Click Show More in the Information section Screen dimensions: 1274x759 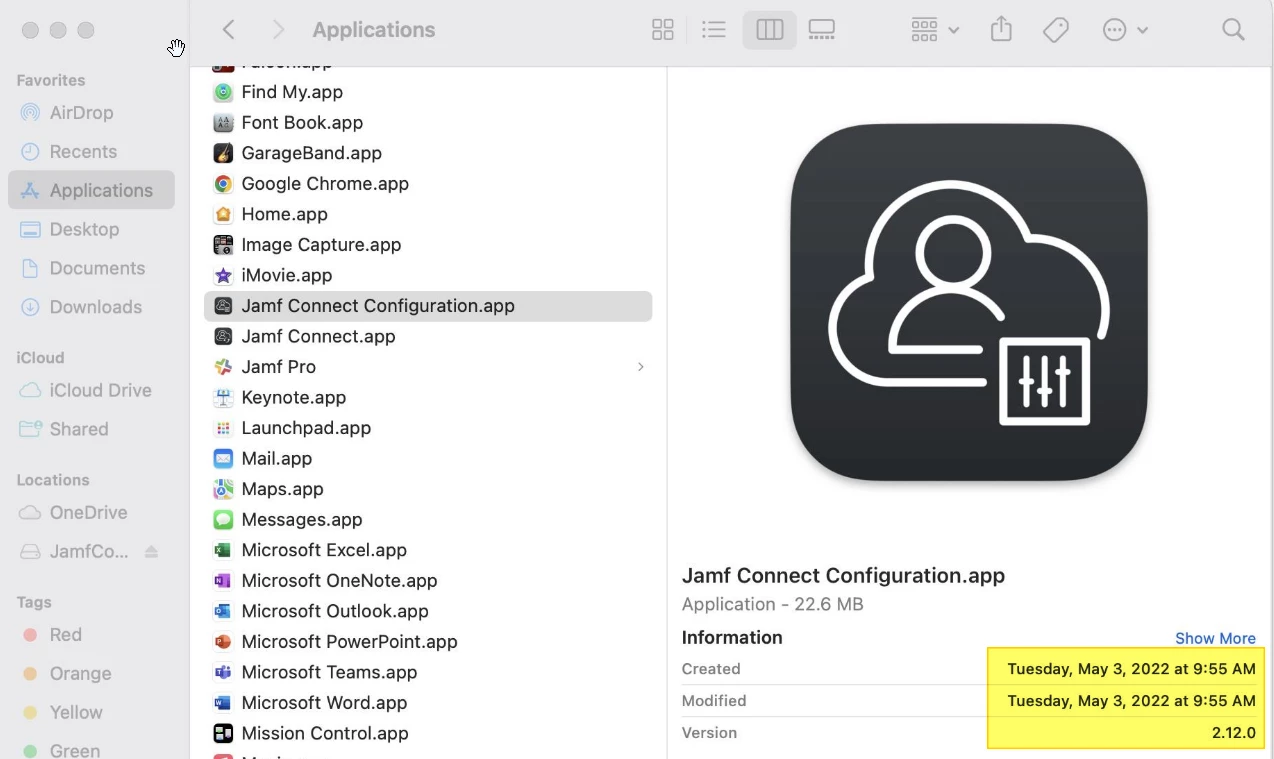(x=1215, y=638)
